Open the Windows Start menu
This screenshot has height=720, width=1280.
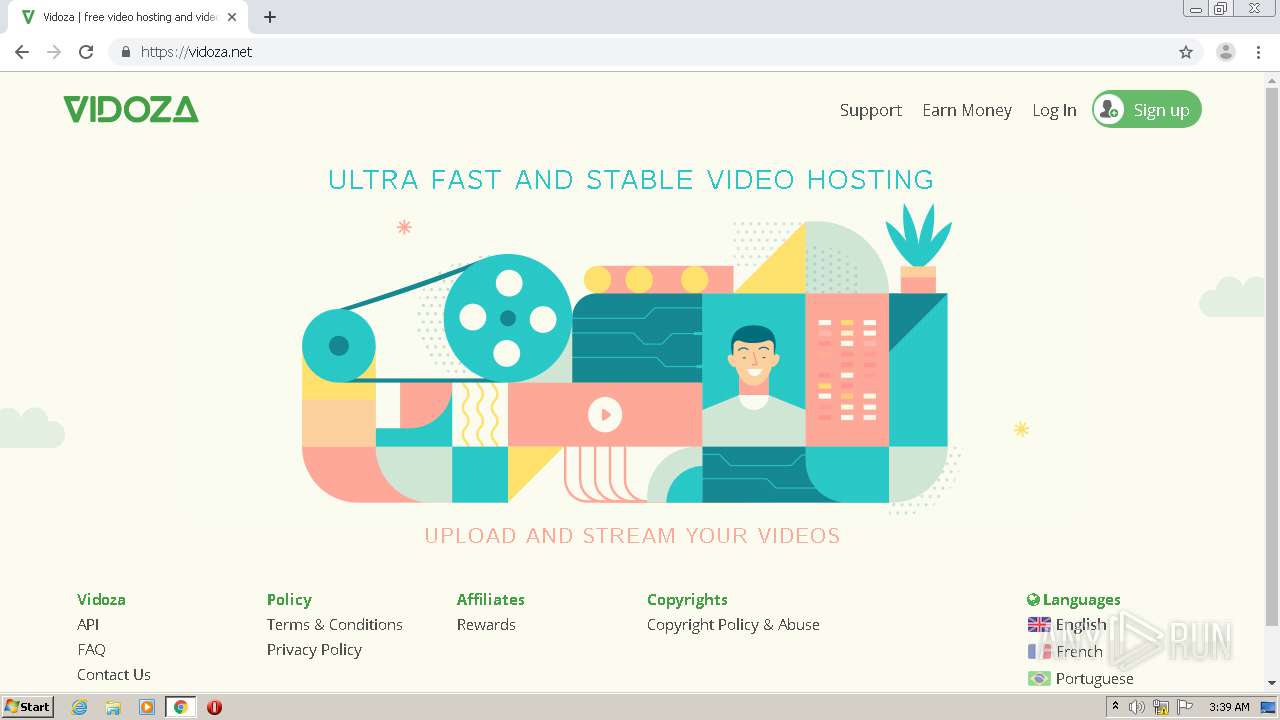27,707
